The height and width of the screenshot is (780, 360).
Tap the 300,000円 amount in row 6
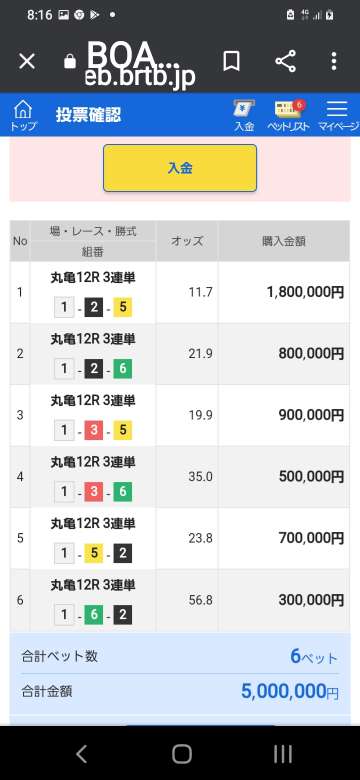(311, 600)
